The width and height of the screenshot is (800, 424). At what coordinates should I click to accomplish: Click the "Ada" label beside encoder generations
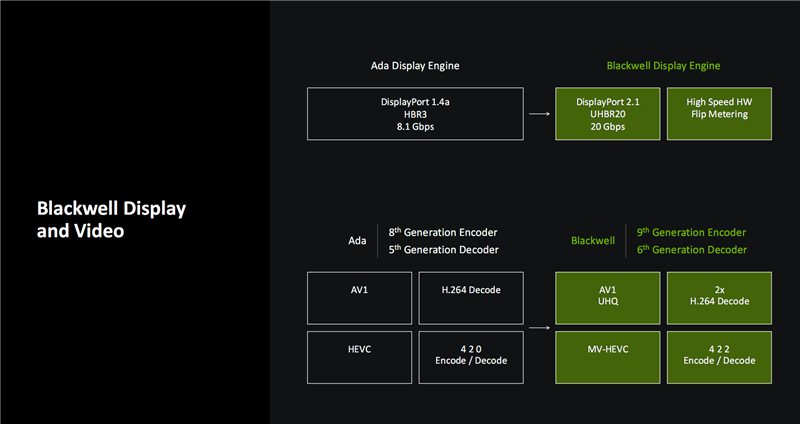(x=357, y=241)
